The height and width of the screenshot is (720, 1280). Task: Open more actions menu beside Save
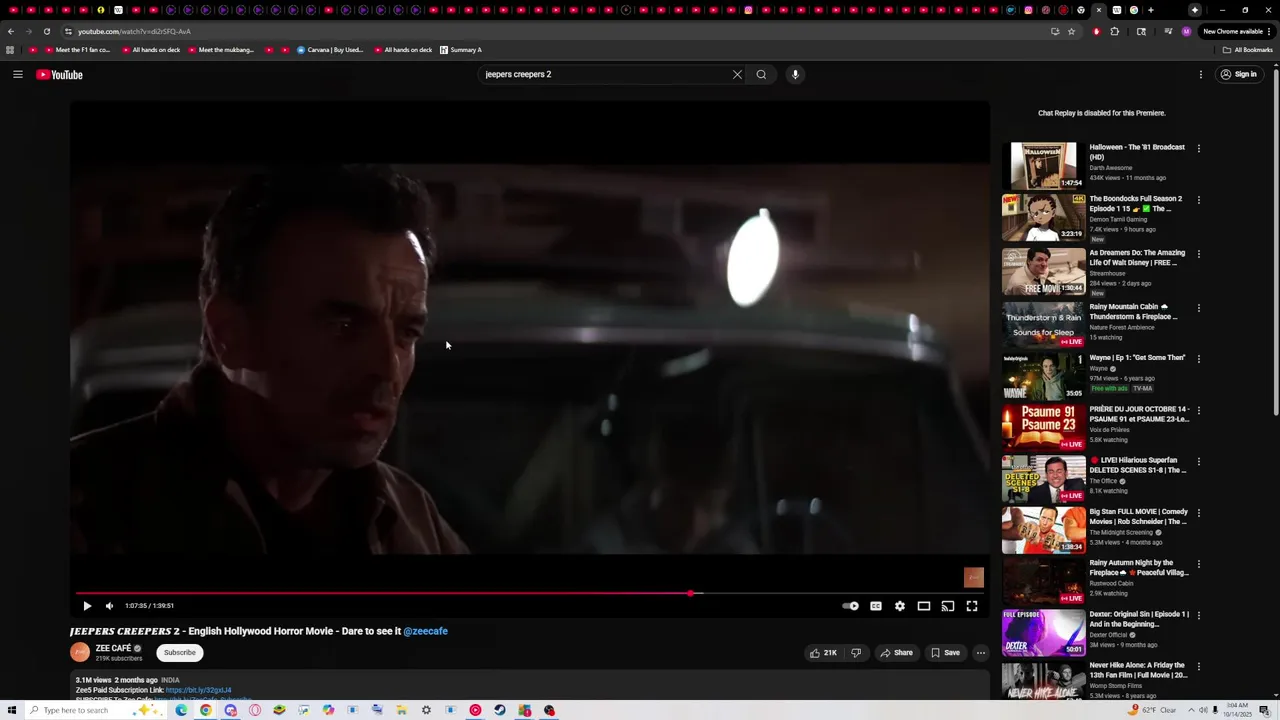pos(980,653)
